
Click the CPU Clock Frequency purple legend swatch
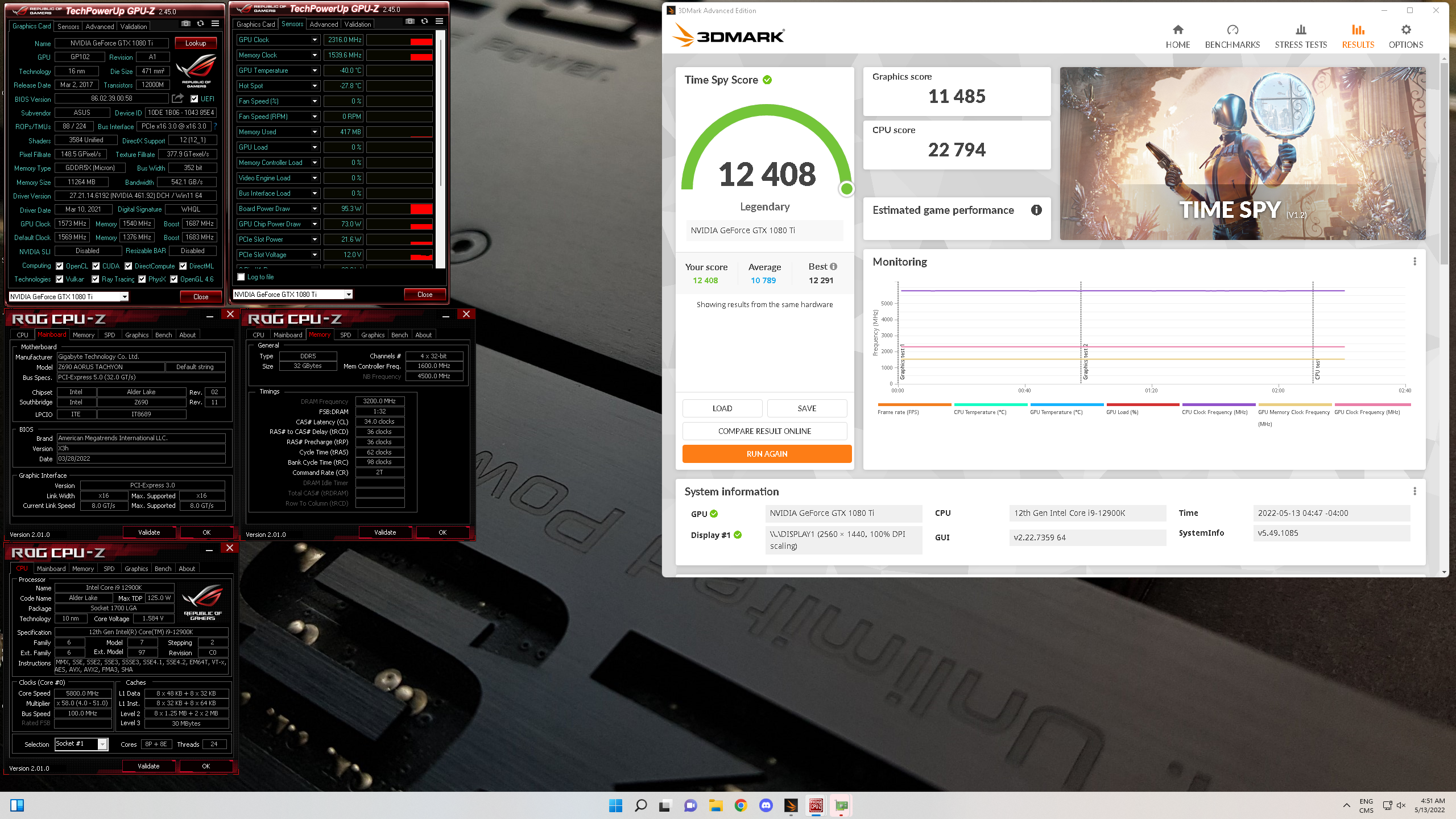point(1218,404)
